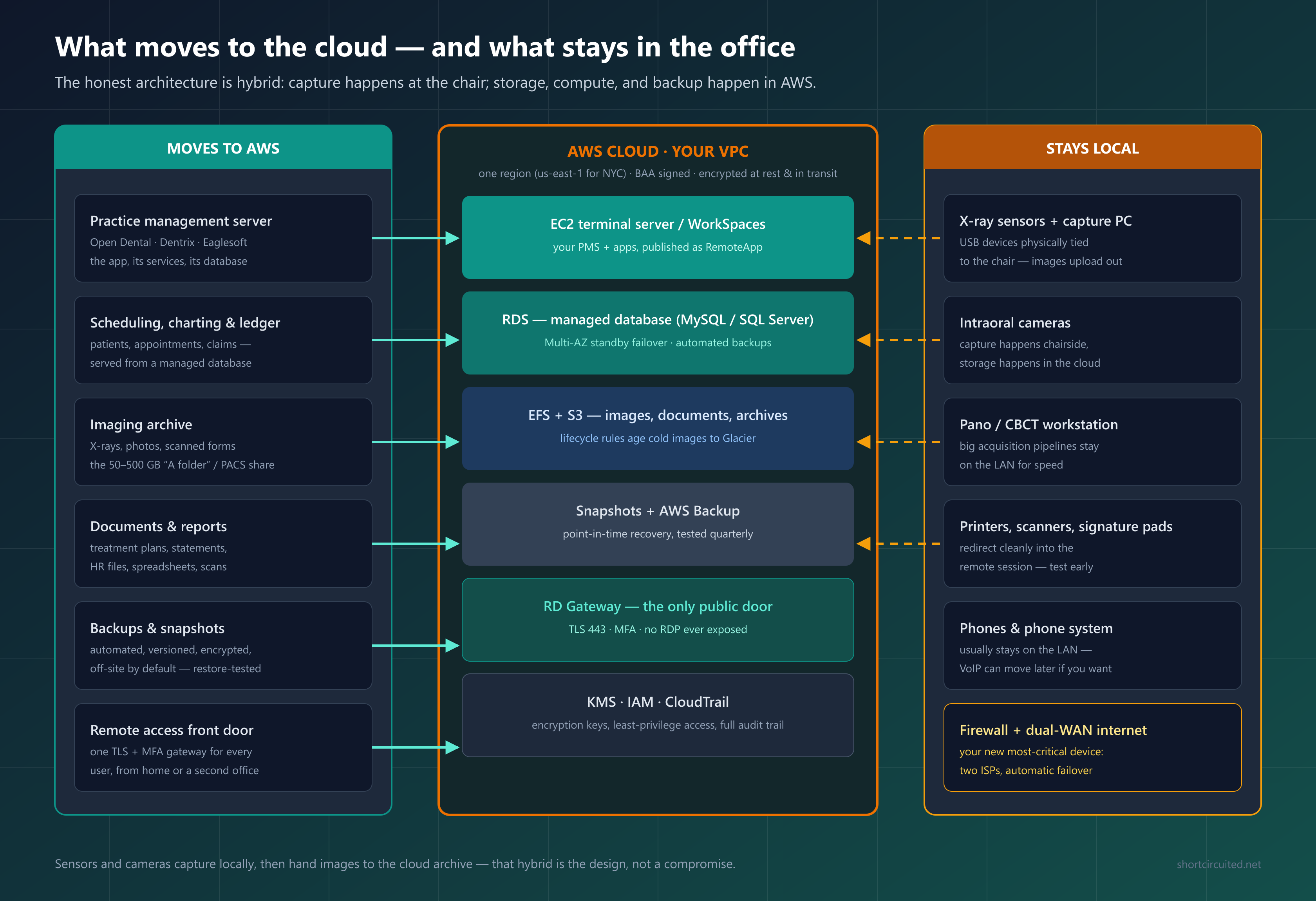Click the footer note Sensors and cameras capture locally

pyautogui.click(x=395, y=864)
